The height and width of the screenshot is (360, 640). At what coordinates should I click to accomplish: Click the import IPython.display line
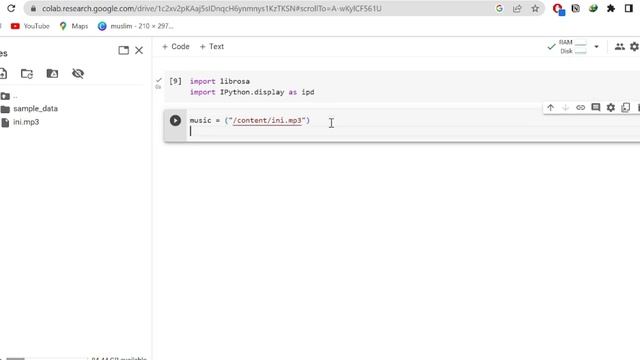252,92
